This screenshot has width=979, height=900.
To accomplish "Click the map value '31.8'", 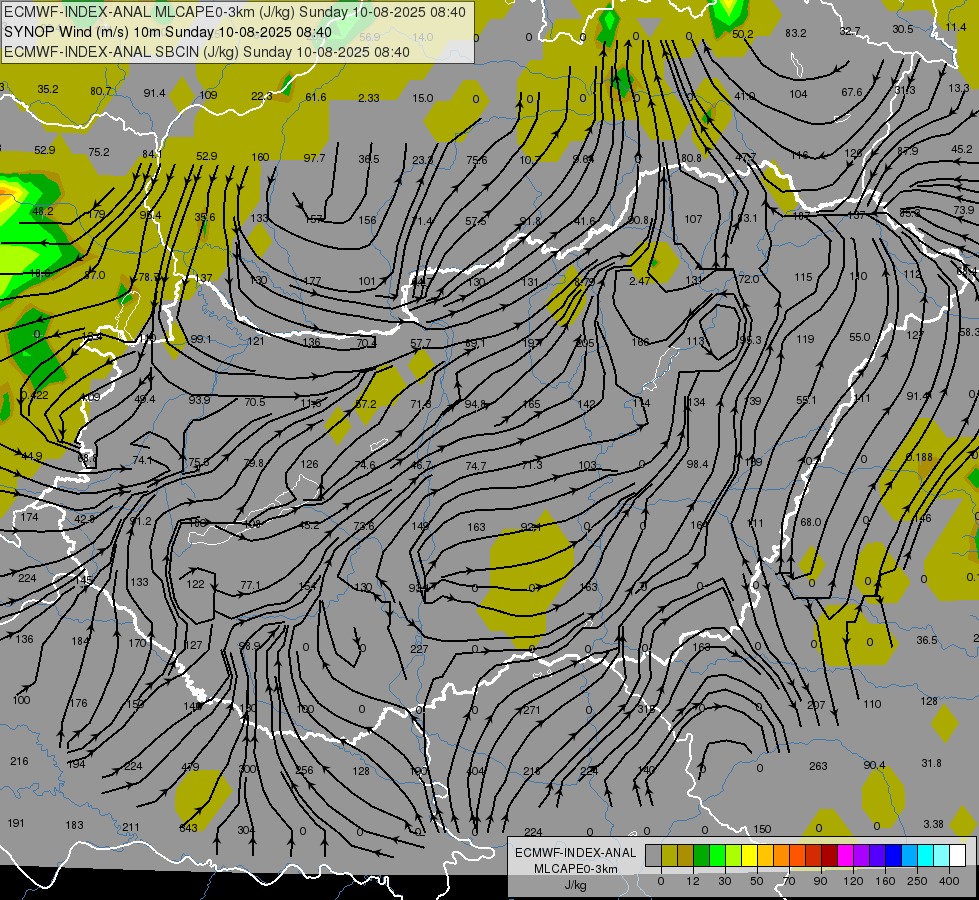I will (932, 763).
